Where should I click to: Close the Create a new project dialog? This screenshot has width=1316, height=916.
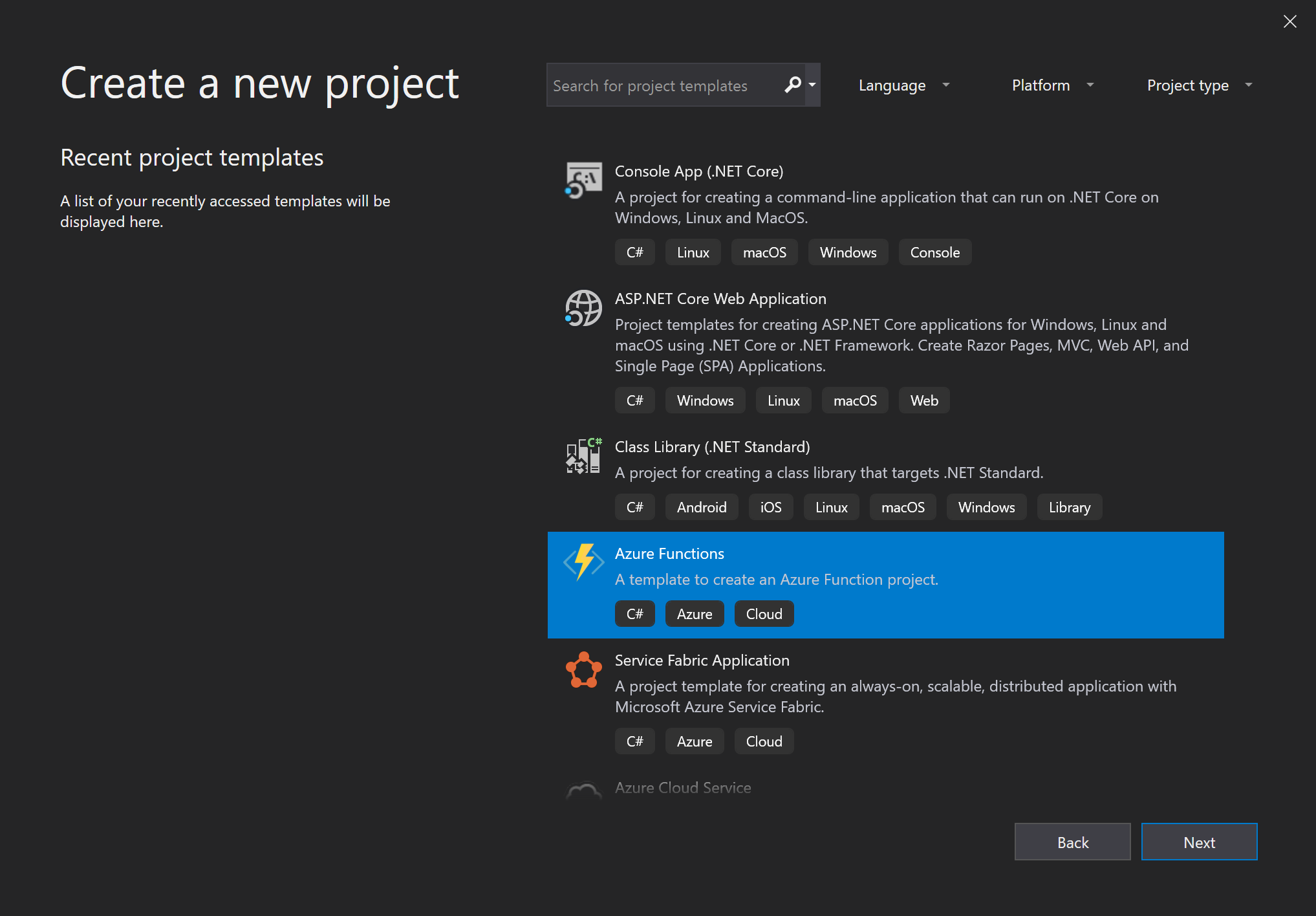coord(1289,21)
